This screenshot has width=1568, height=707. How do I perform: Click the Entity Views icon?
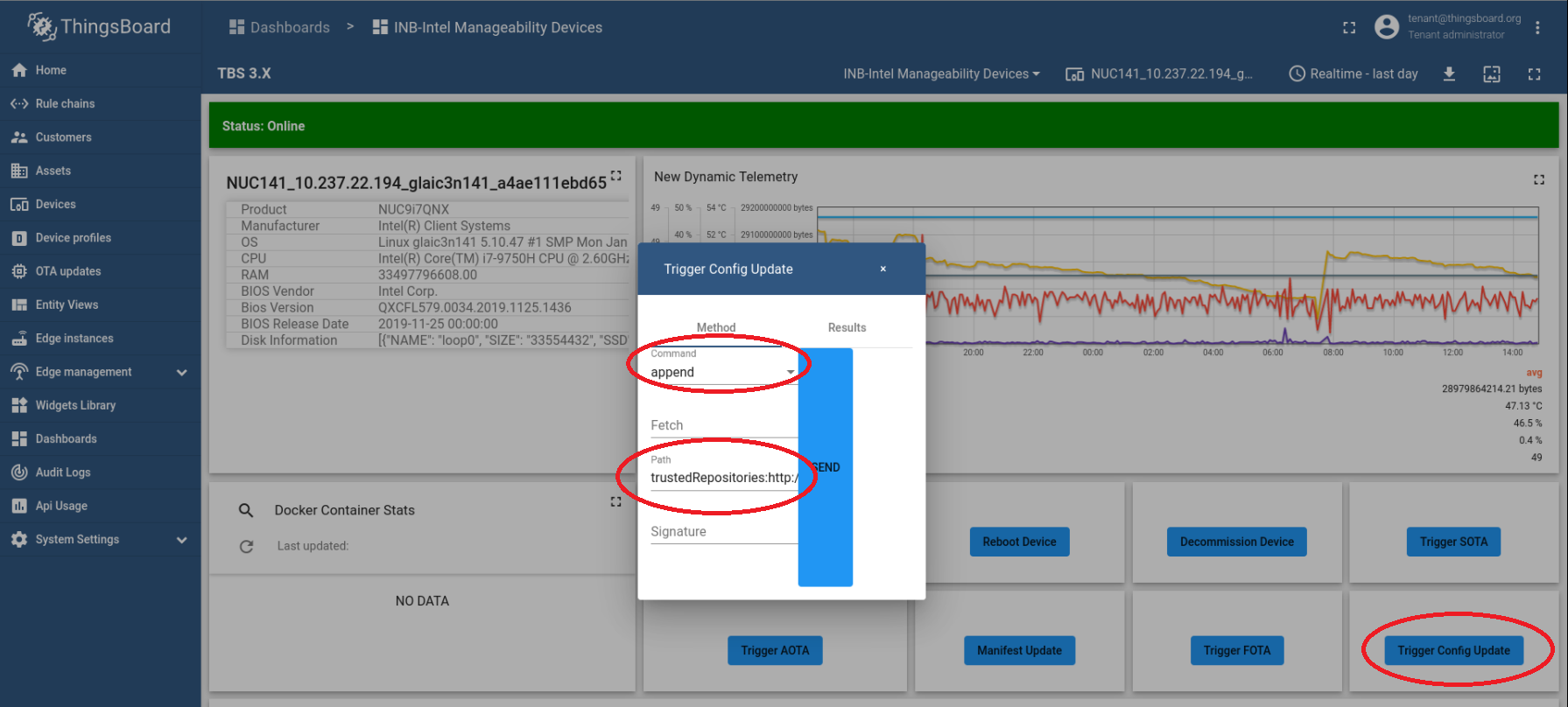tap(19, 304)
